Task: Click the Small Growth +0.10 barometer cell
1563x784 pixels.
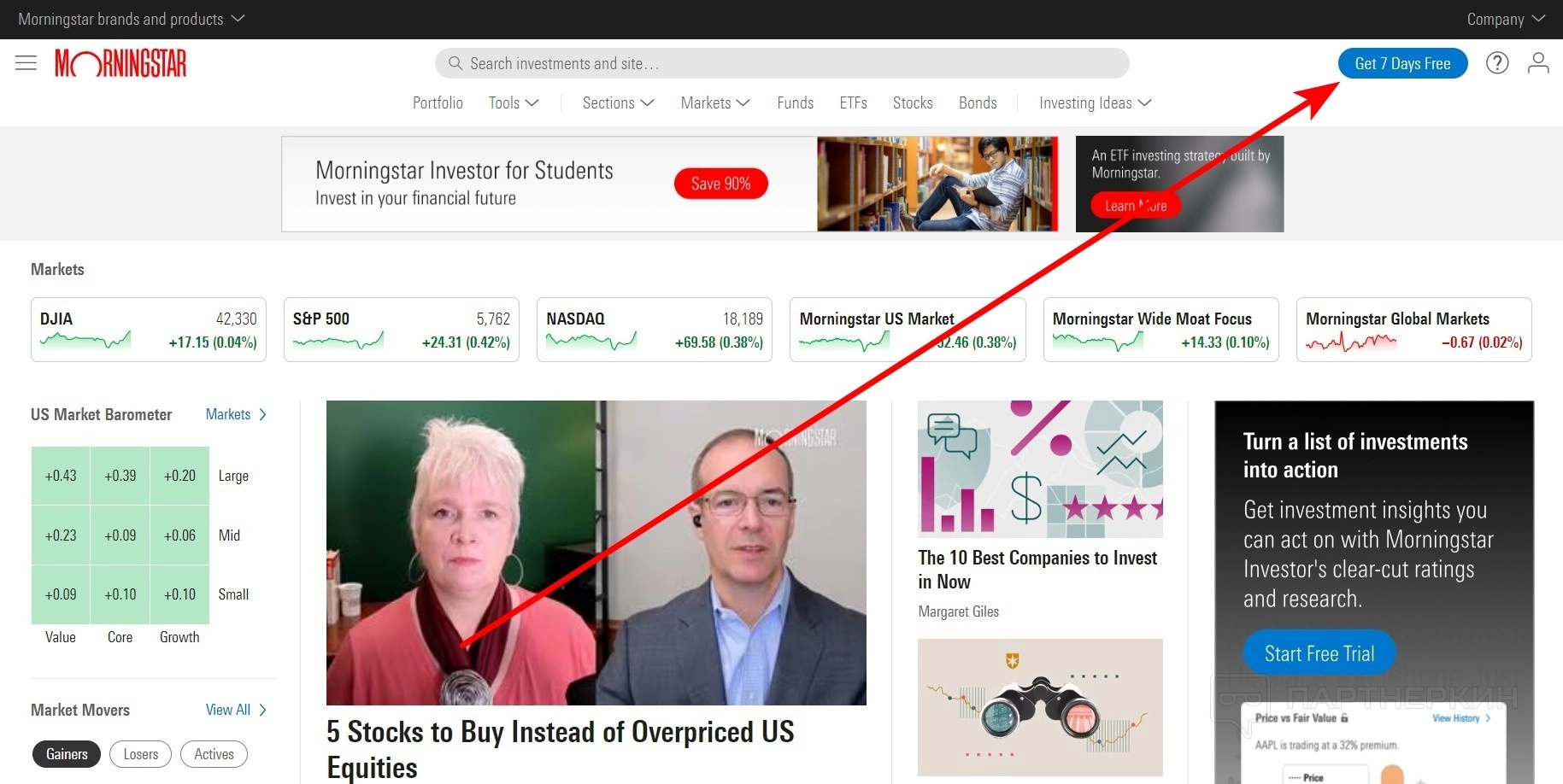Action: (179, 594)
